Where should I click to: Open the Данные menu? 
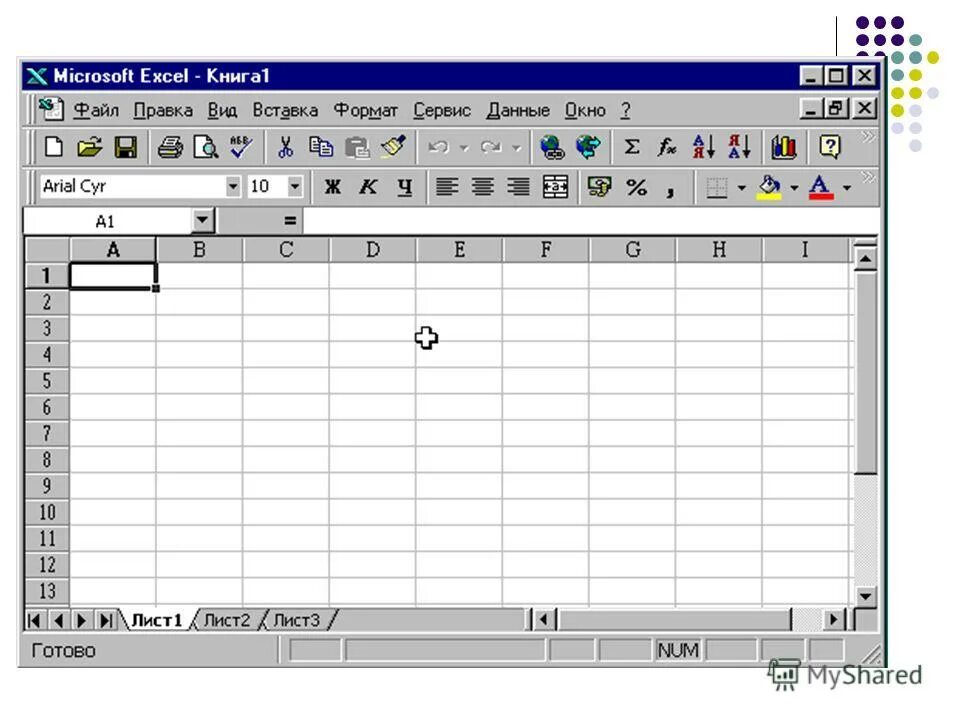(518, 110)
